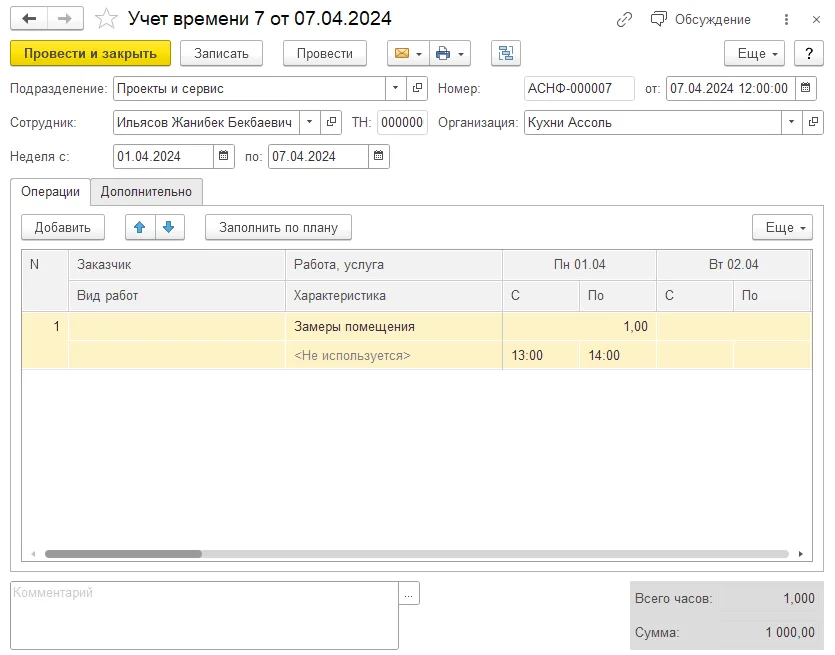Open the envelope email dropdown
Viewport: 835px width, 655px height.
[x=408, y=53]
